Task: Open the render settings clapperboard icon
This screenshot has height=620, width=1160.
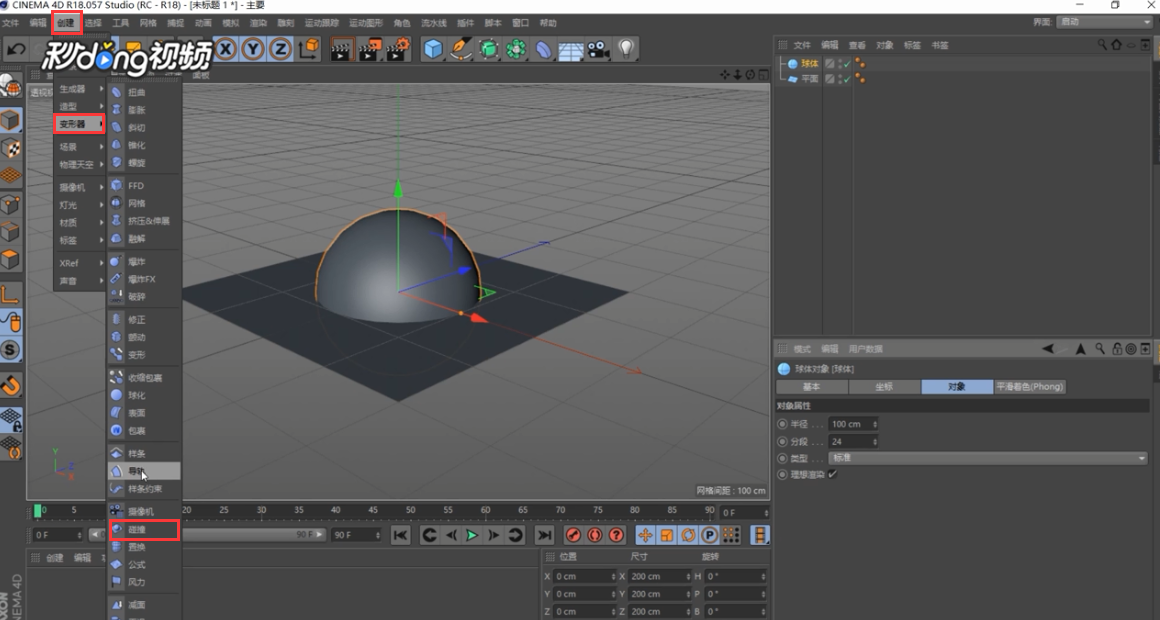Action: point(398,48)
